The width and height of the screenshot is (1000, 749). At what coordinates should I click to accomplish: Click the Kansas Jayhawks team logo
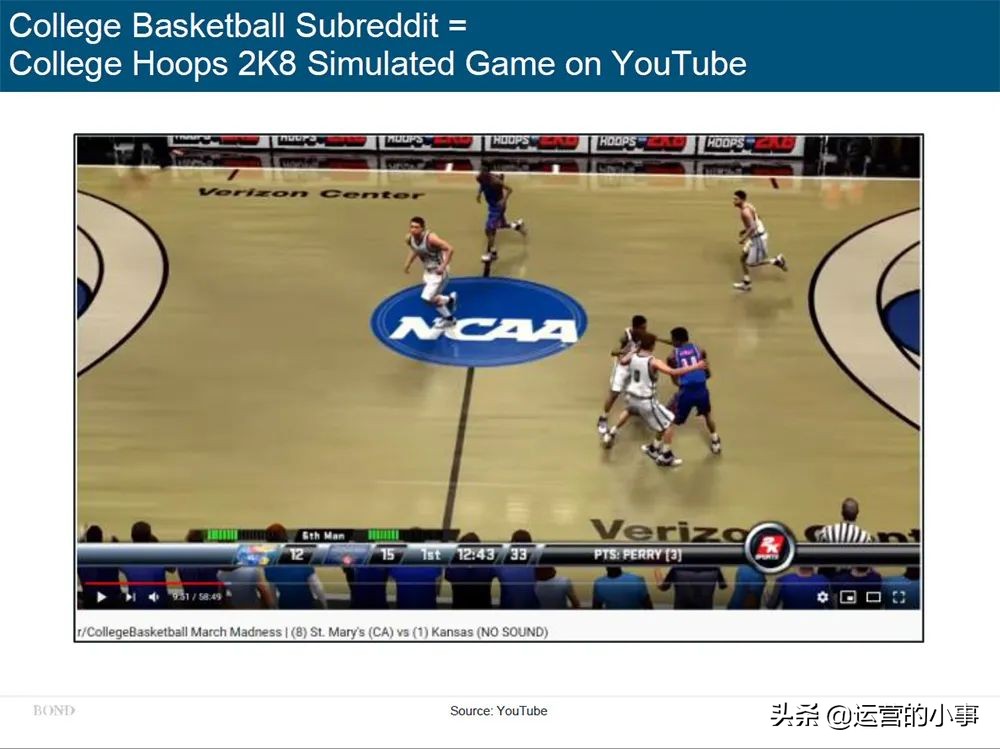click(258, 554)
